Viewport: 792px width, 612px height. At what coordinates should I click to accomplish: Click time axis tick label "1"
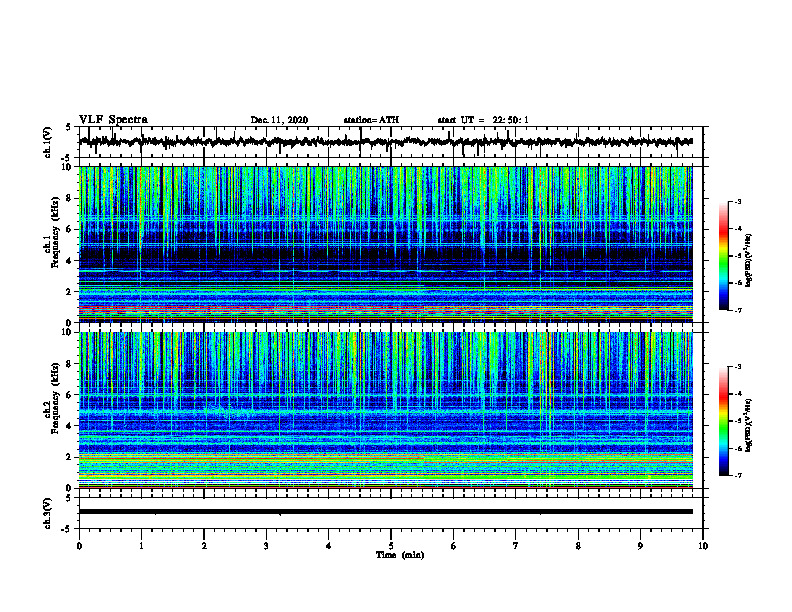[x=141, y=546]
